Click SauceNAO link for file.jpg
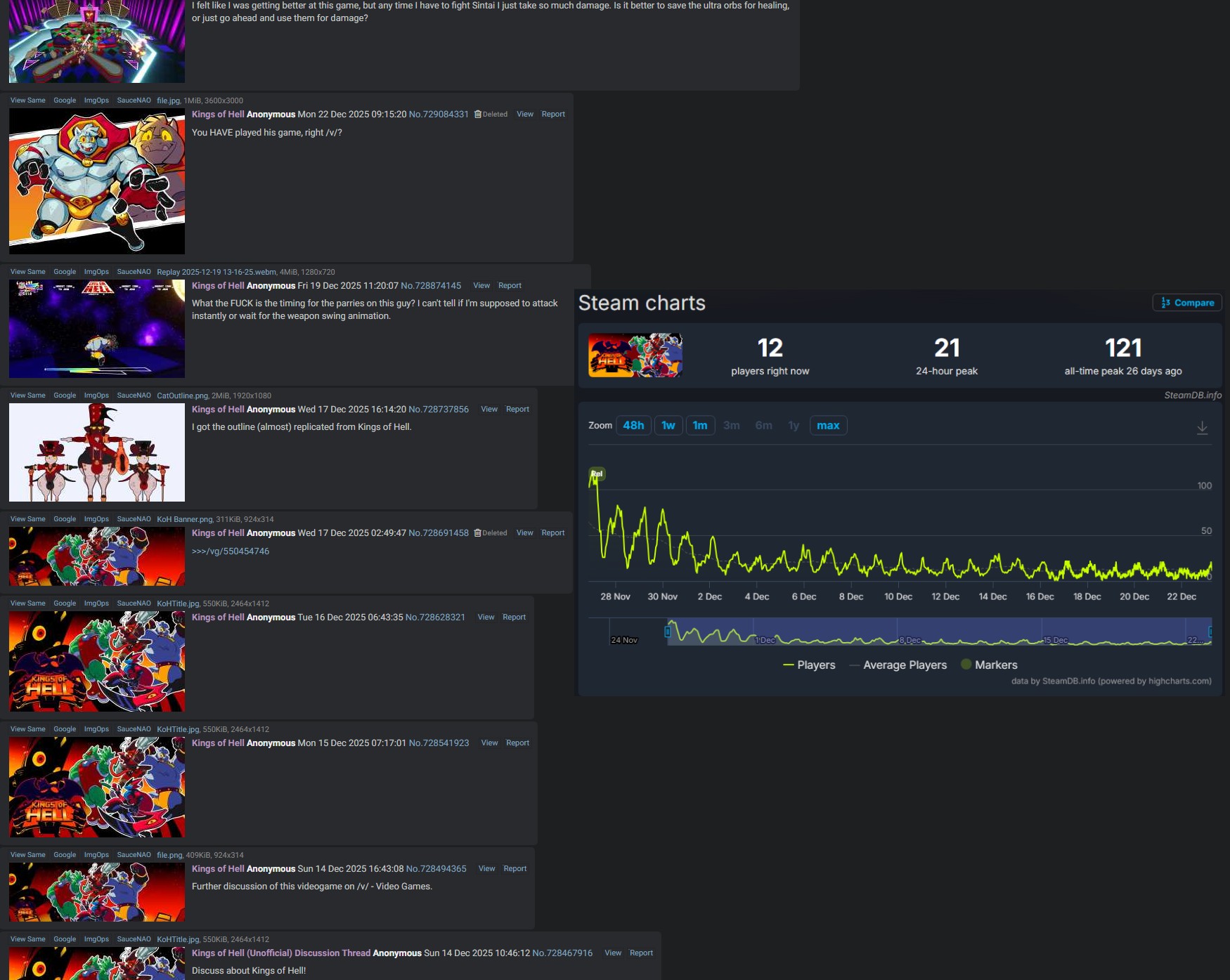 click(x=134, y=100)
